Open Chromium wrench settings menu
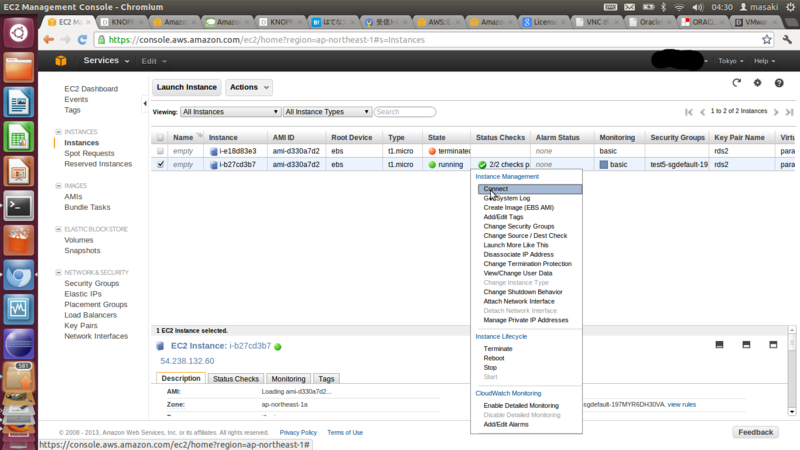Viewport: 800px width, 450px height. (787, 40)
